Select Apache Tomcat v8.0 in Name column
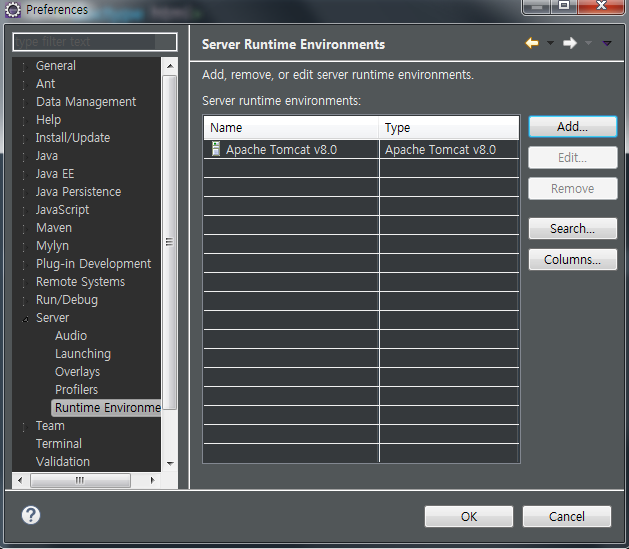This screenshot has height=549, width=629. (x=281, y=150)
